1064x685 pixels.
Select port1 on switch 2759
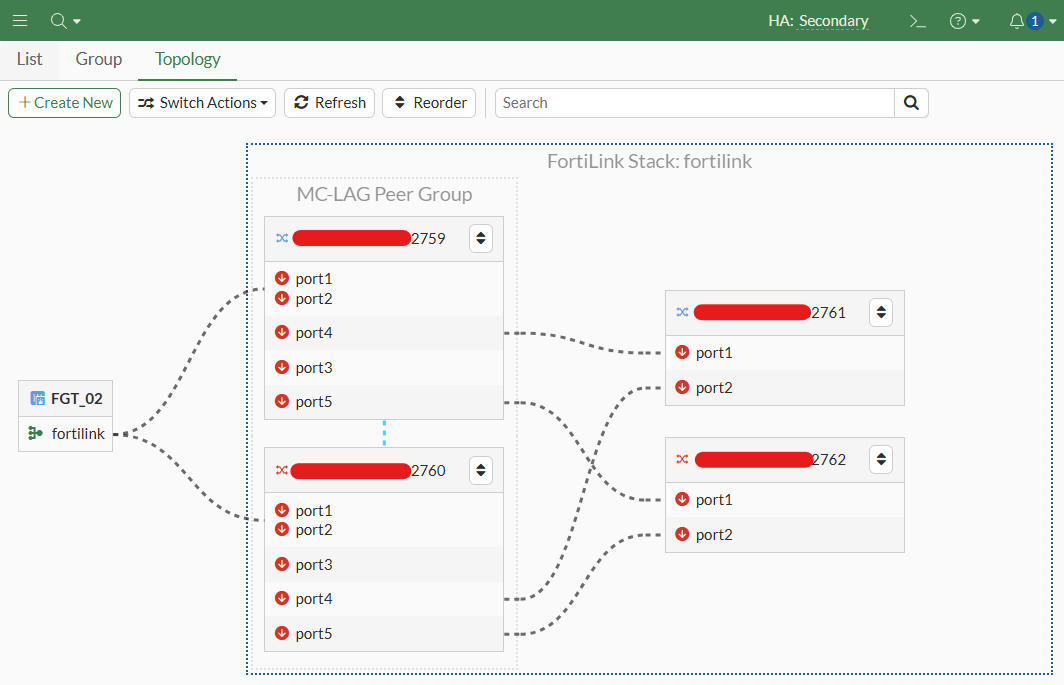click(x=314, y=278)
